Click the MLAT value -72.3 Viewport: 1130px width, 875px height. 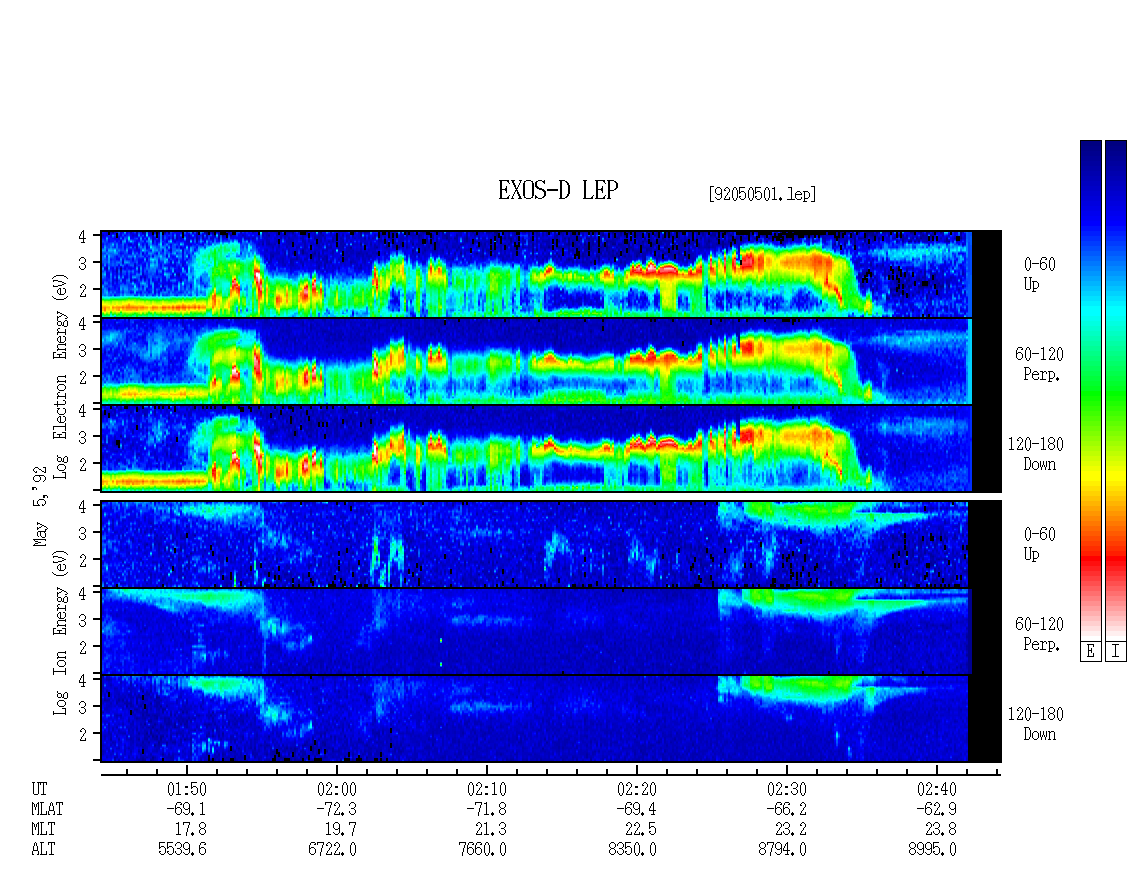(337, 809)
